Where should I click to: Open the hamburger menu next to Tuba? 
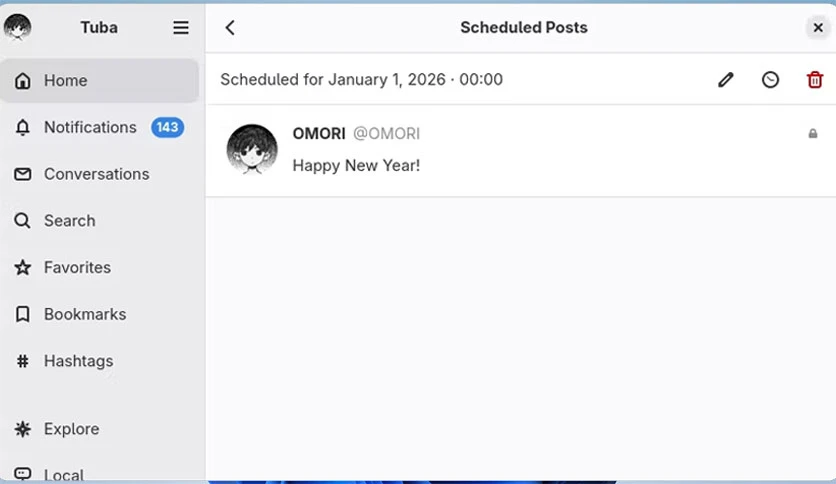[181, 28]
